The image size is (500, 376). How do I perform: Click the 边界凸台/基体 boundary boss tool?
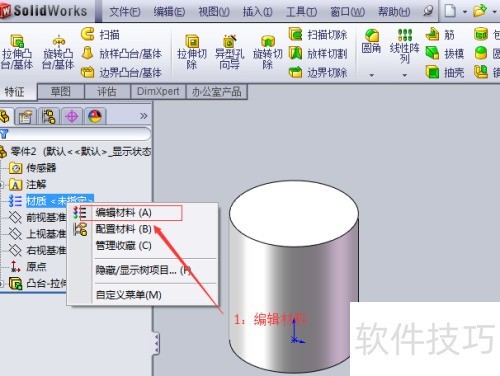point(121,72)
